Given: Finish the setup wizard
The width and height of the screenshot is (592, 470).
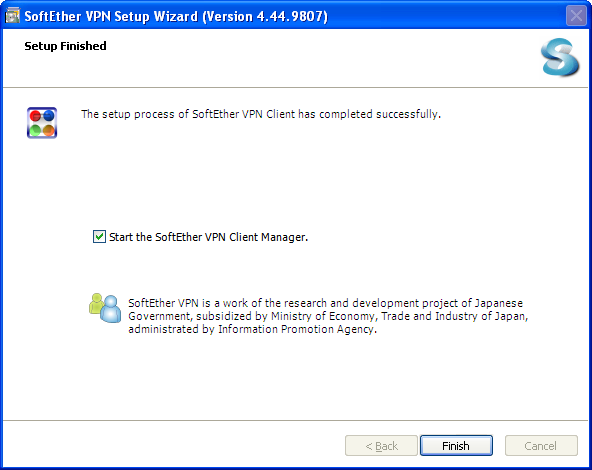Looking at the screenshot, I should (456, 446).
